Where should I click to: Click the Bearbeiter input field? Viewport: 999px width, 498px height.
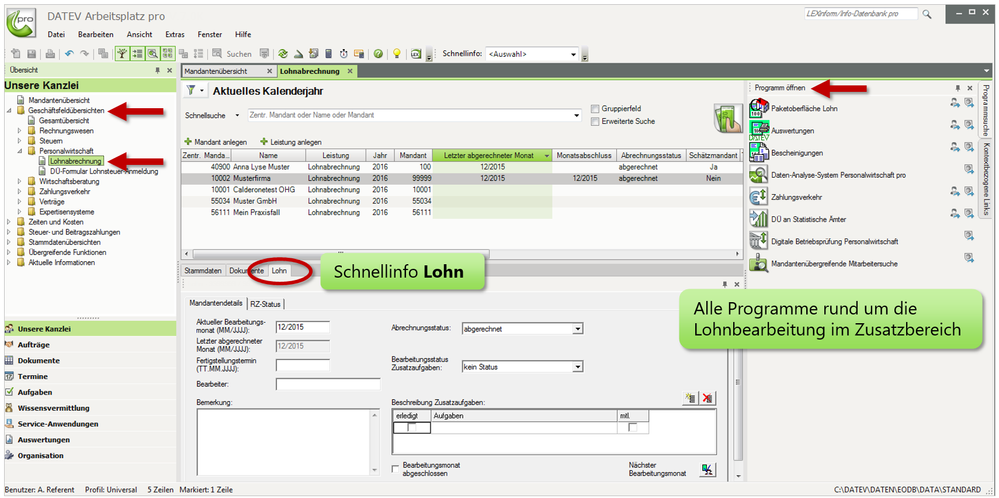tap(327, 384)
